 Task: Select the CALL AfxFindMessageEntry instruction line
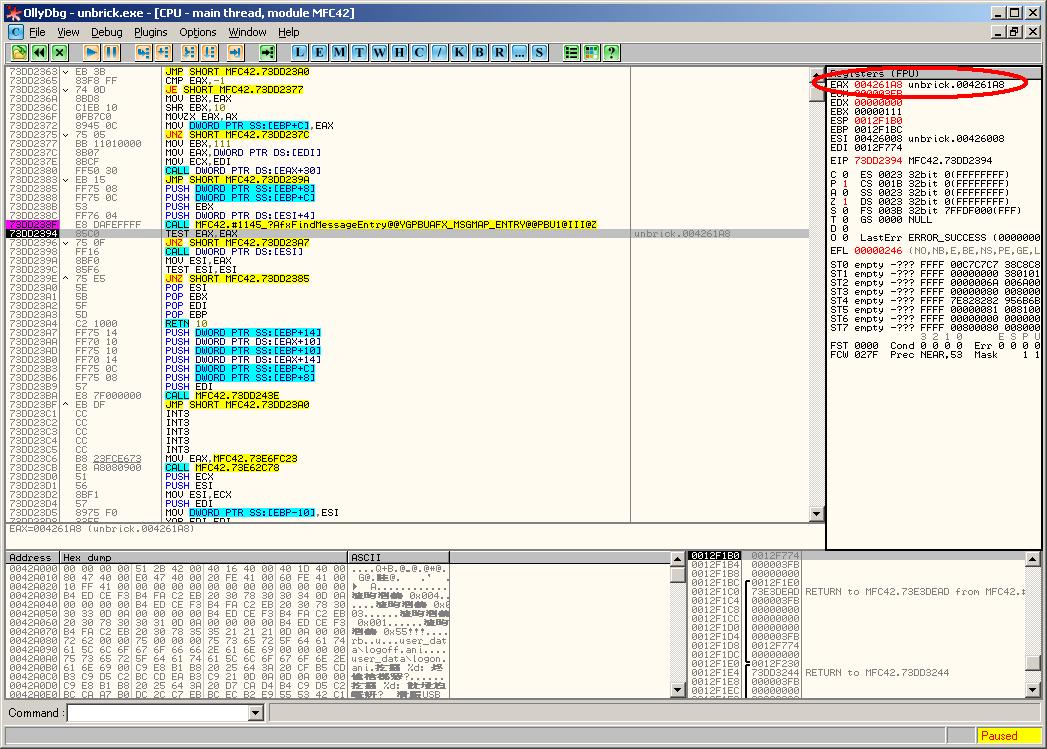[407, 225]
